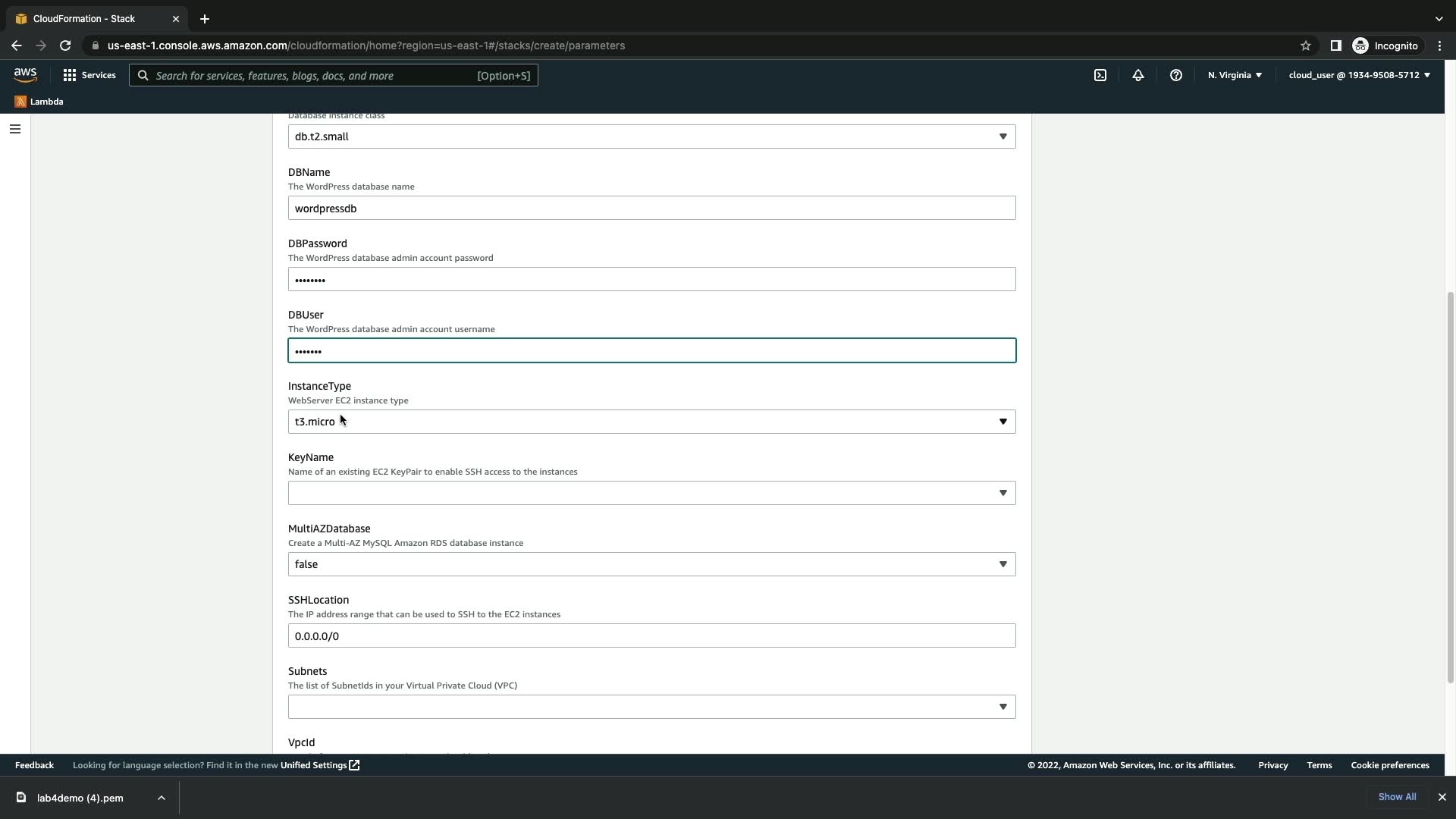The image size is (1456, 819).
Task: Change the MultiAZDatabase false dropdown
Action: pos(651,564)
